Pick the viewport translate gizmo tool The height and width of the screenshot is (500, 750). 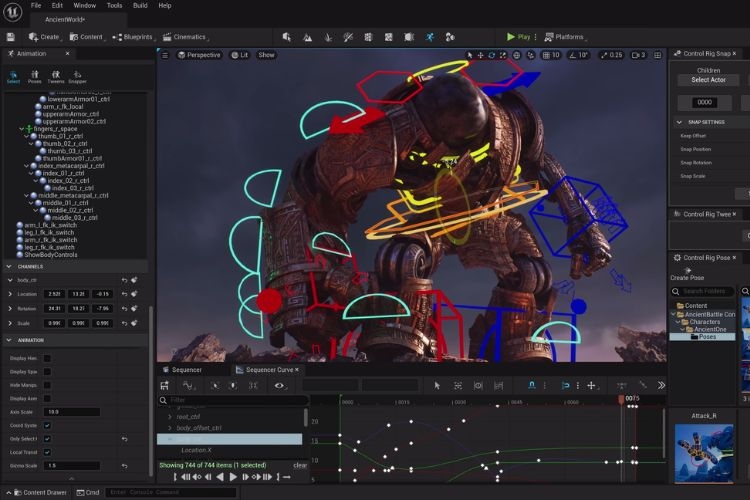(x=480, y=55)
